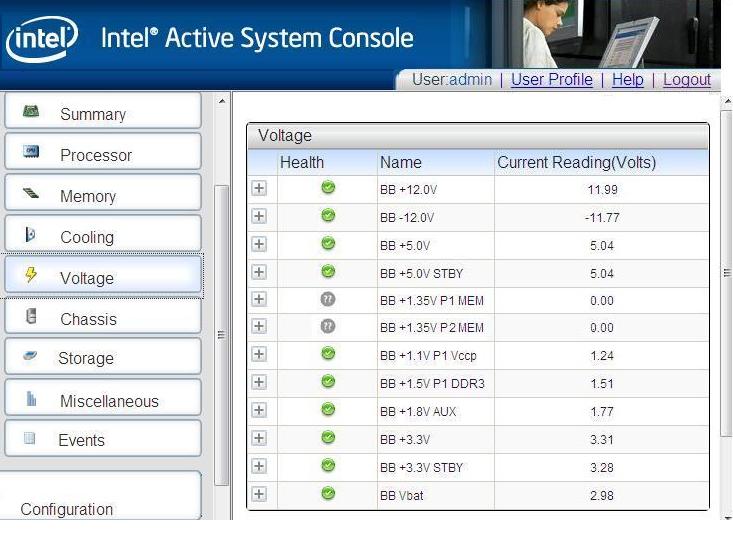733x535 pixels.
Task: Expand the BB Vbat row
Action: (x=259, y=494)
